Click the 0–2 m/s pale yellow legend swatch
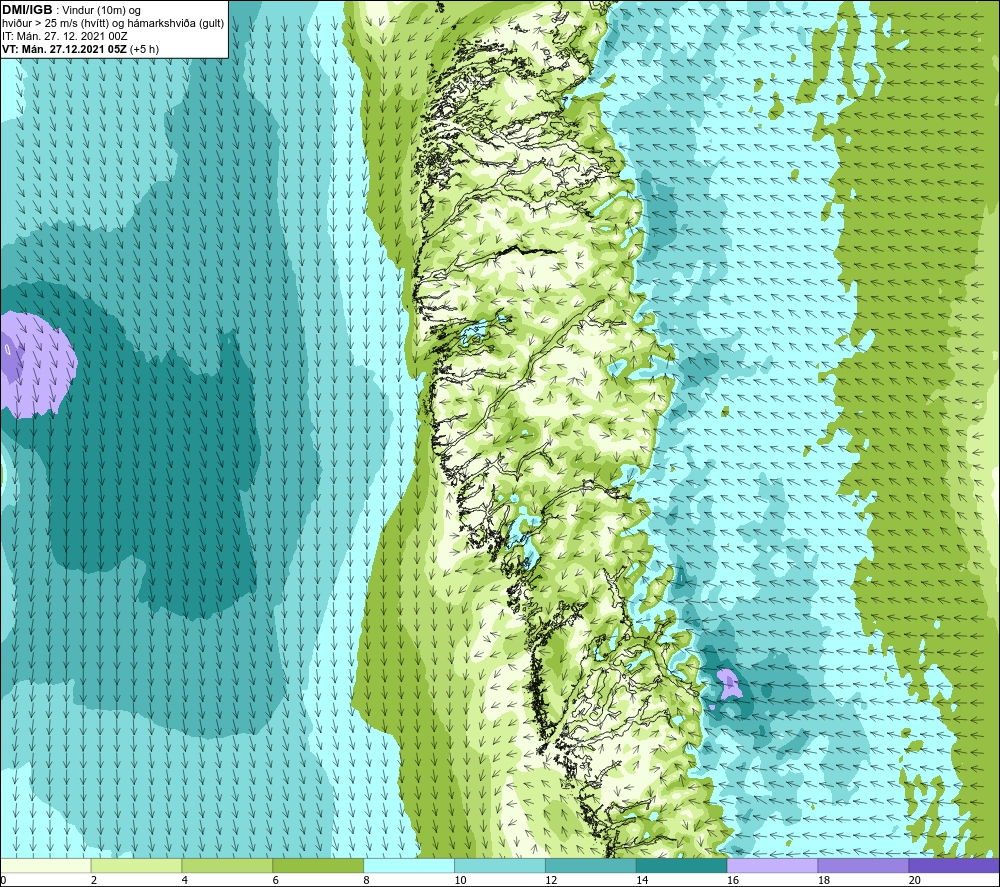This screenshot has height=887, width=1000. [x=45, y=865]
